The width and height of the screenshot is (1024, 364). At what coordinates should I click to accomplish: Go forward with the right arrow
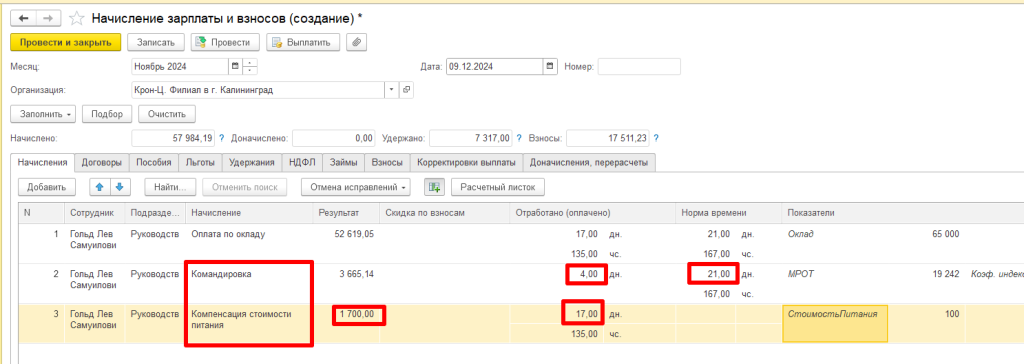point(48,18)
